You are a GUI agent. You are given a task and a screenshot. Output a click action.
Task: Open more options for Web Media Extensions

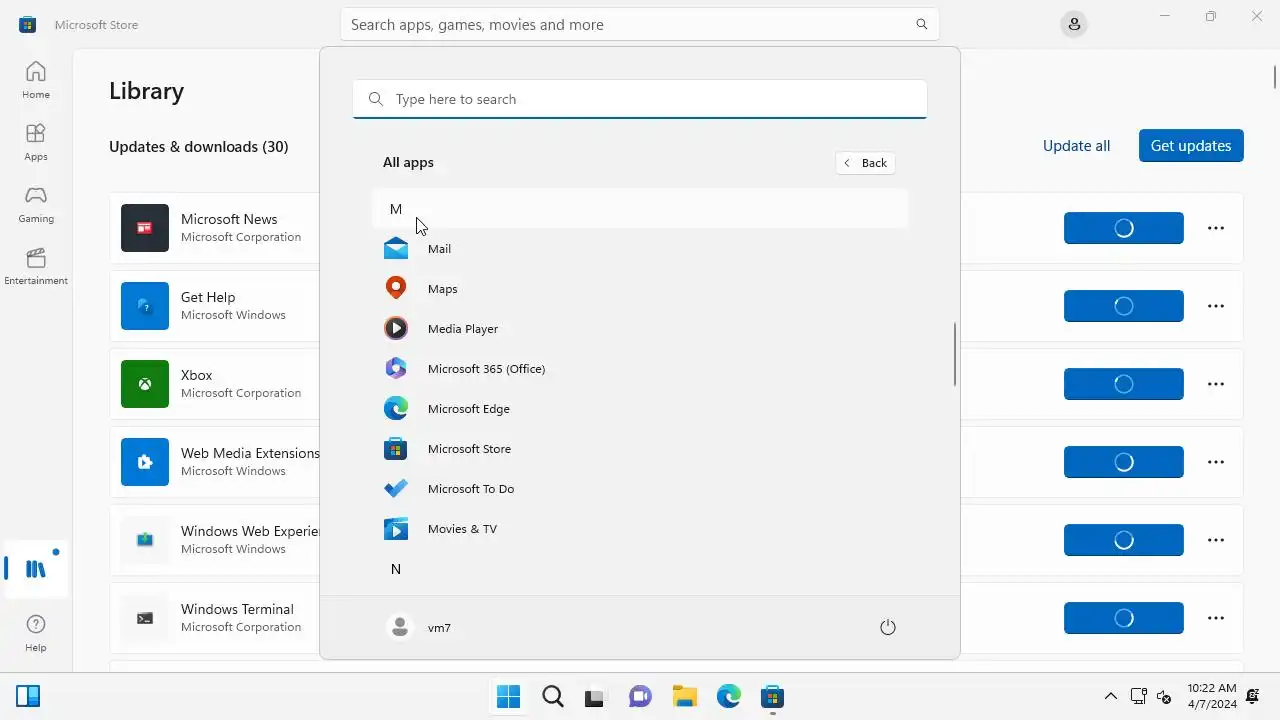(x=1216, y=462)
